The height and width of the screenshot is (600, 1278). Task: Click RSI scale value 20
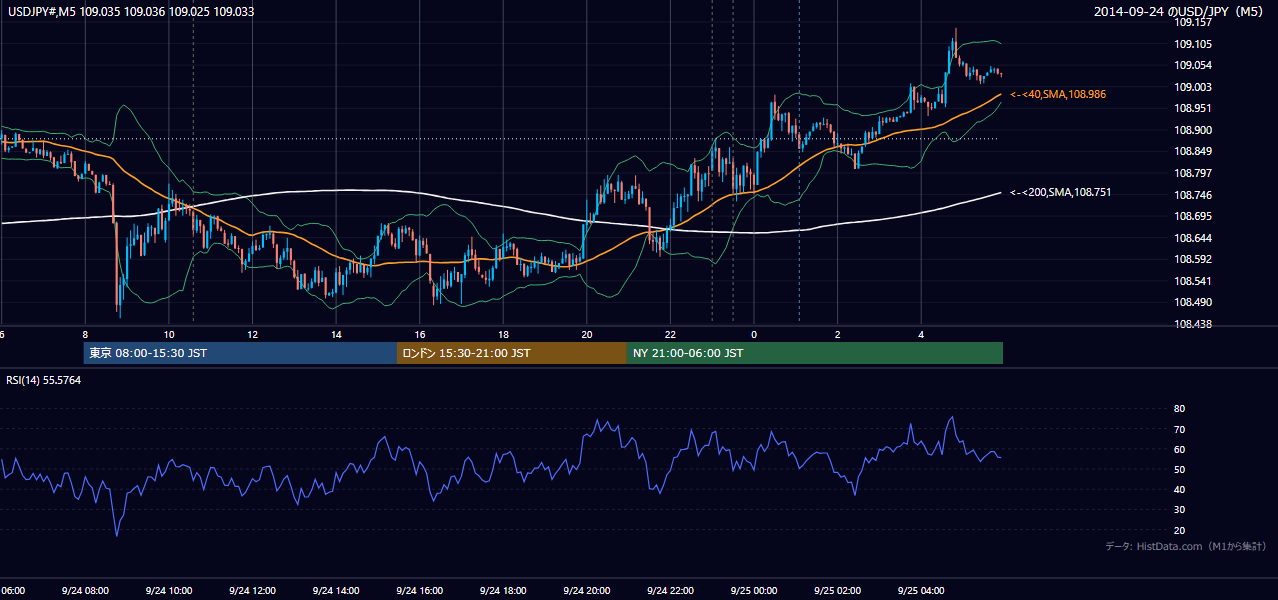coord(1179,530)
